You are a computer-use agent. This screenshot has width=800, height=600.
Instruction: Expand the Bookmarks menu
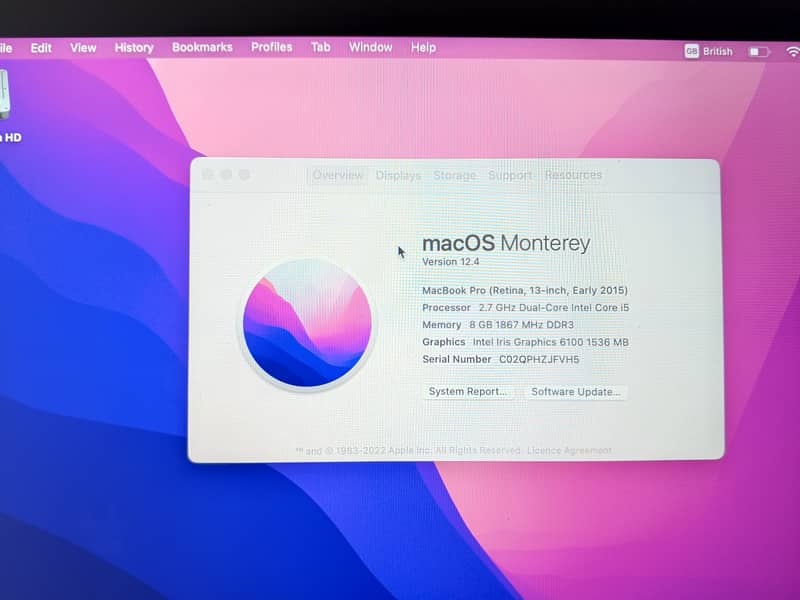click(202, 47)
